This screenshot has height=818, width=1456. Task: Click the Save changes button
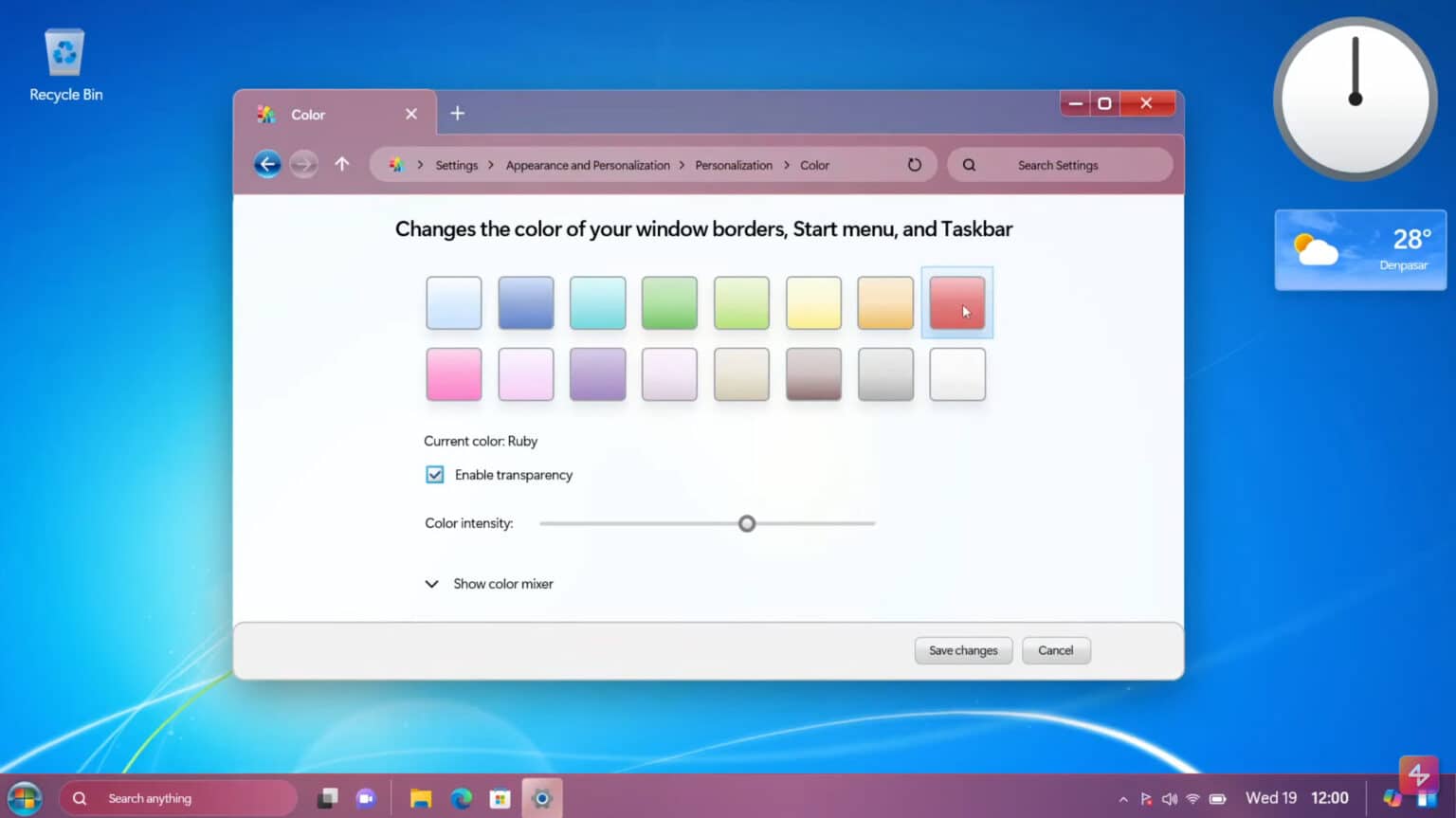(963, 650)
